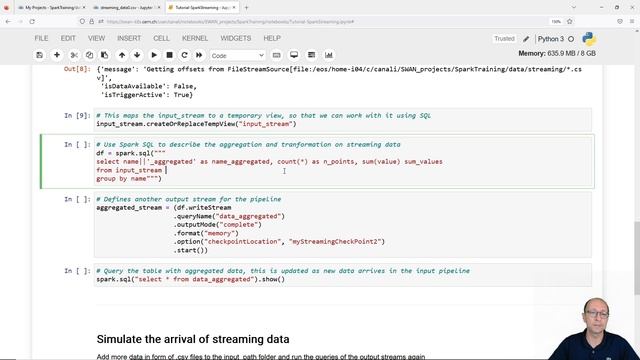The width and height of the screenshot is (640, 360).
Task: Click the 150% zoom level indicator
Action: click(556, 22)
